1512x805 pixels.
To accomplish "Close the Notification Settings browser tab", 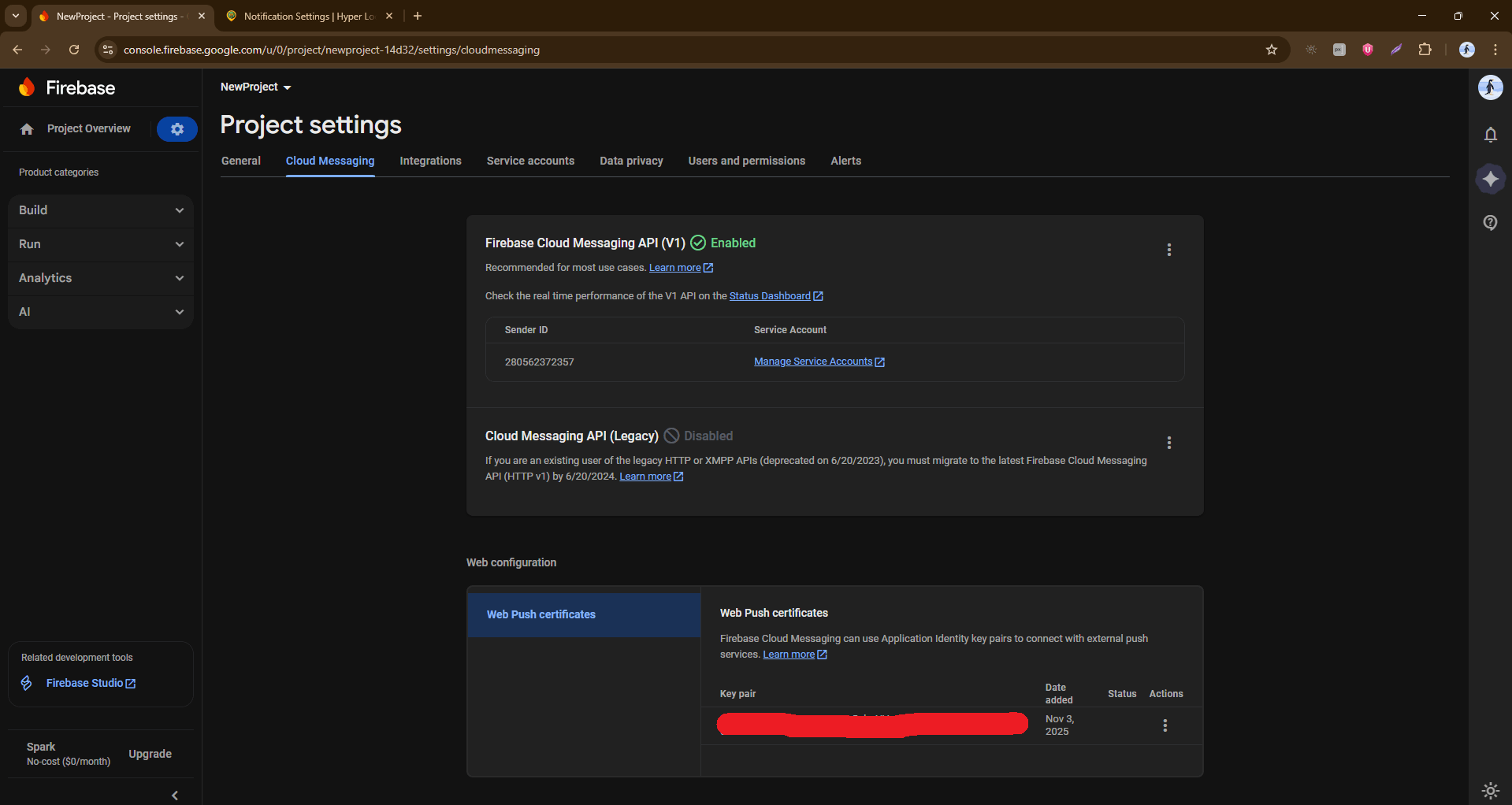I will [389, 16].
